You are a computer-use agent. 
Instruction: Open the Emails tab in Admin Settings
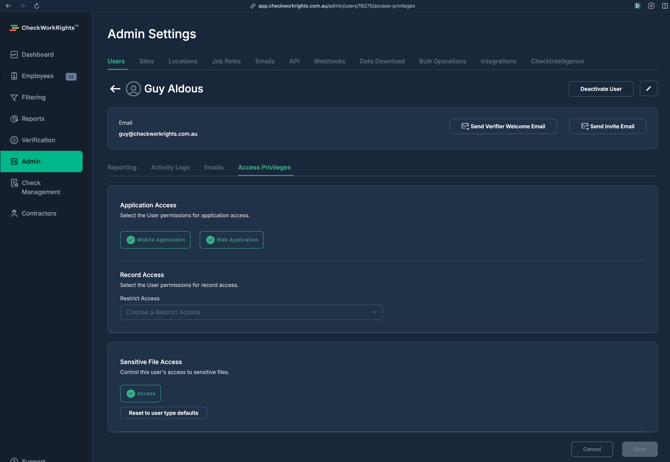tap(265, 61)
